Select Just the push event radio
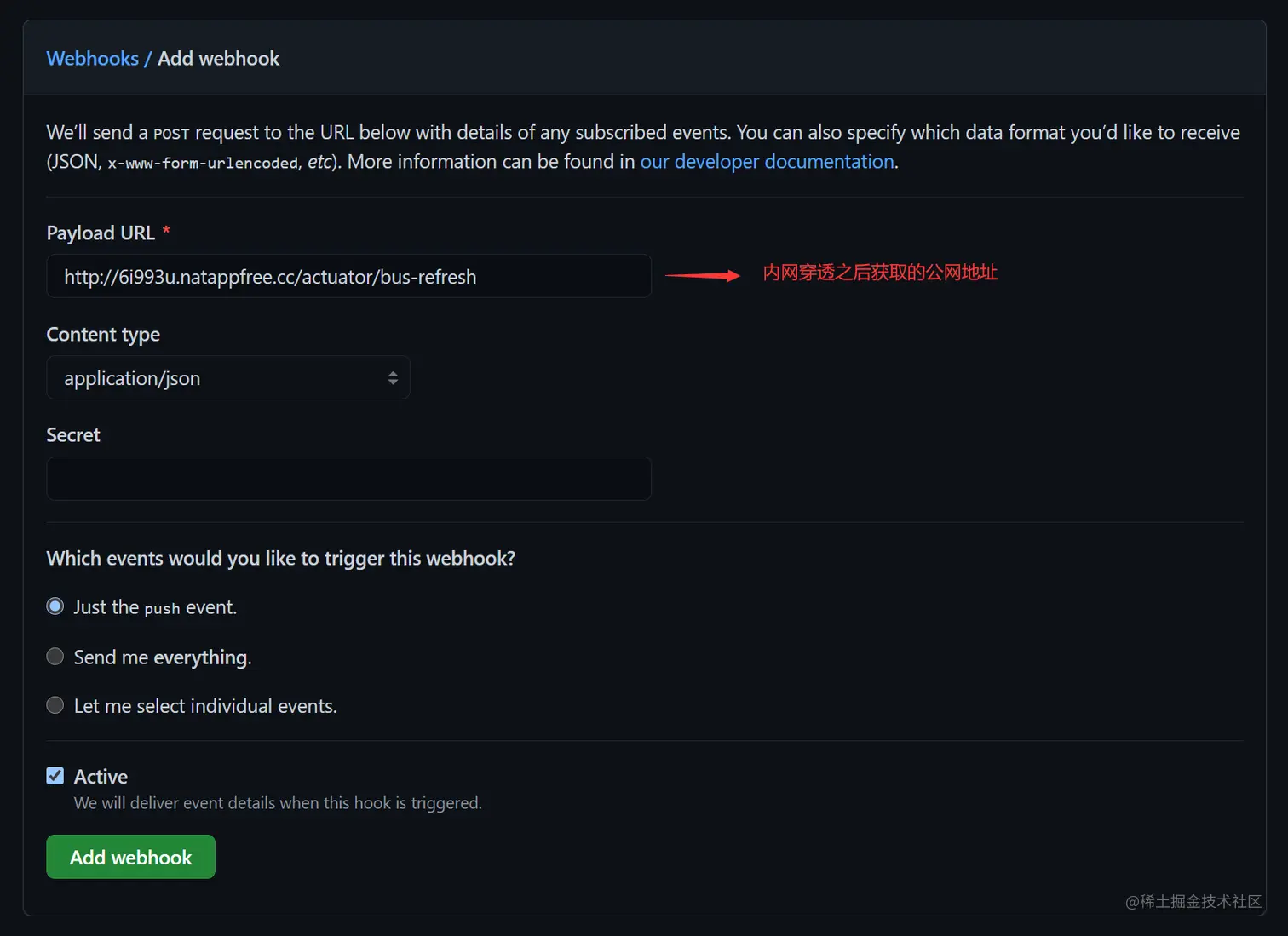 [55, 606]
